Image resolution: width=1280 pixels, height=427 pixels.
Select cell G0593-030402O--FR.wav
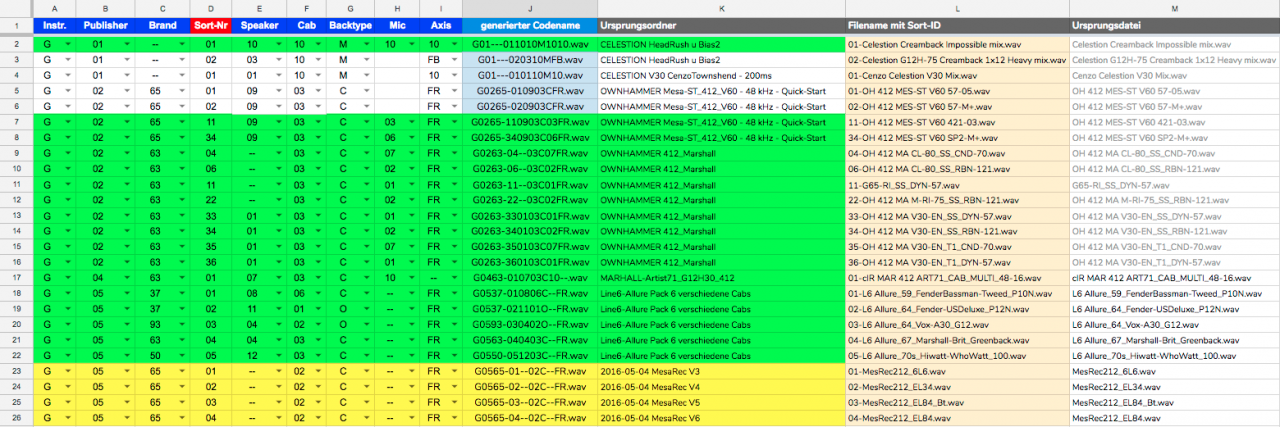(530, 324)
